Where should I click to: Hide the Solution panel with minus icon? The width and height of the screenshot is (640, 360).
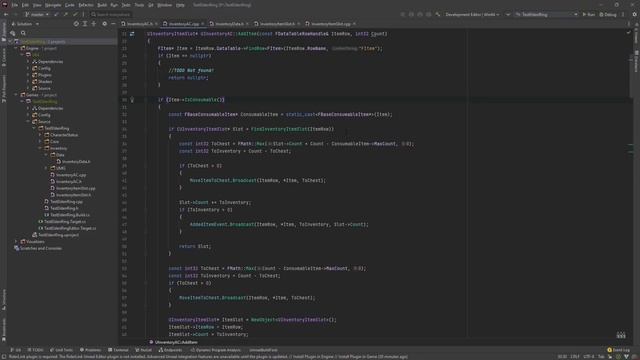click(113, 24)
